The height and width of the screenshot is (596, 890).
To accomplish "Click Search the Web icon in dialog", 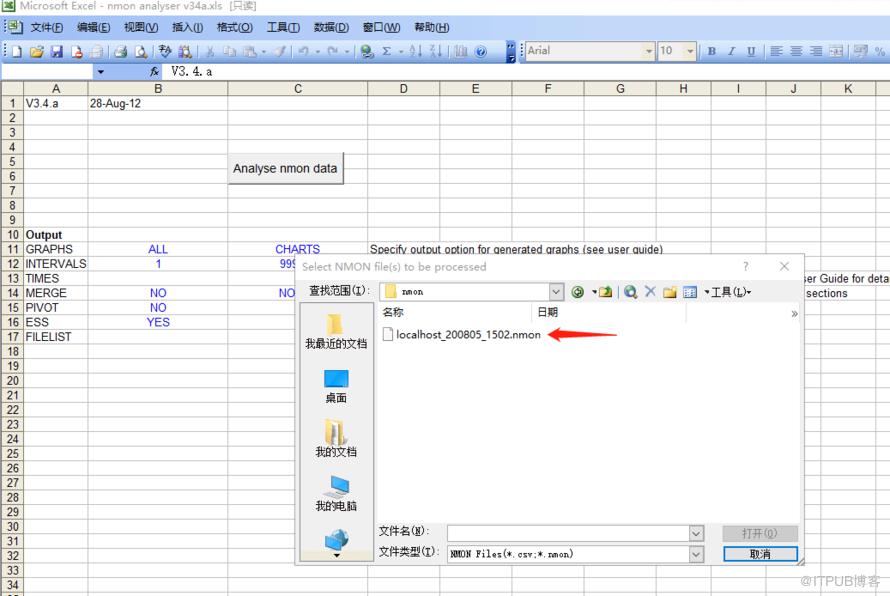I will pos(630,292).
